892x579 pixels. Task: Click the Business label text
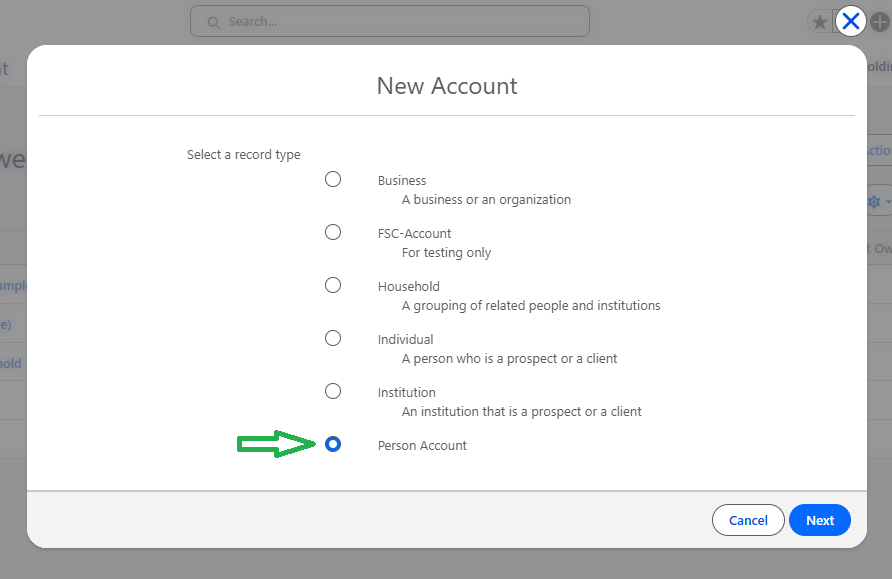(x=402, y=180)
